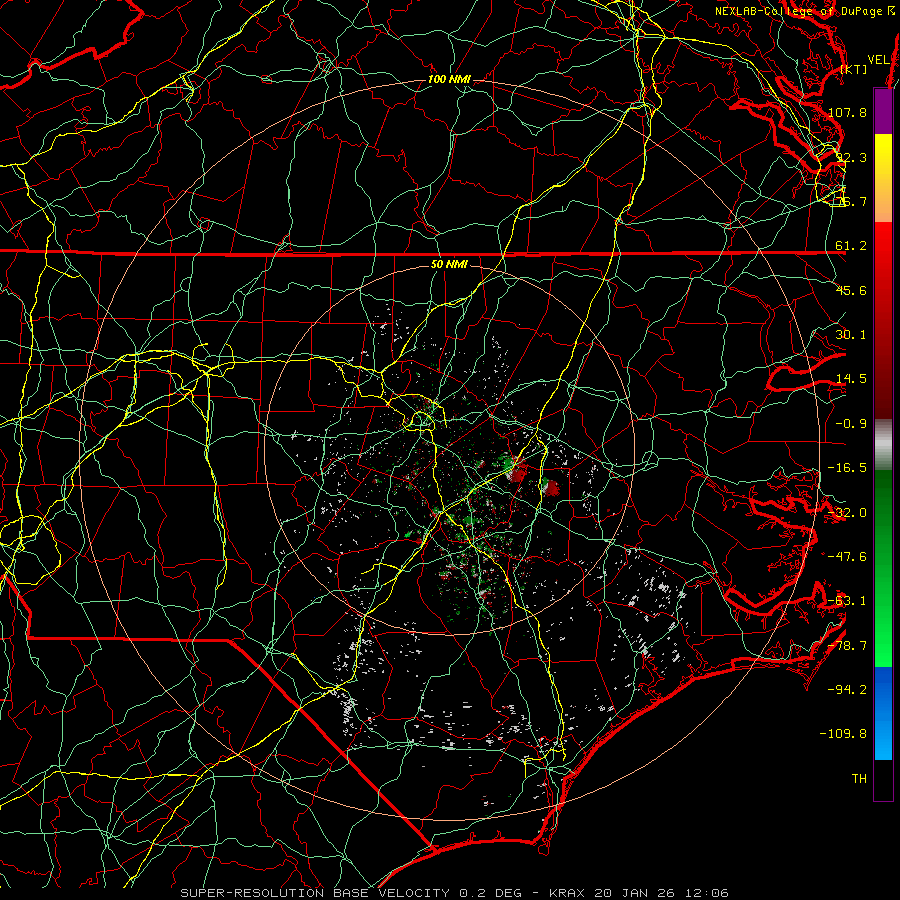The height and width of the screenshot is (900, 900).
Task: Pick the red segment of the velocity scale
Action: [x=883, y=320]
